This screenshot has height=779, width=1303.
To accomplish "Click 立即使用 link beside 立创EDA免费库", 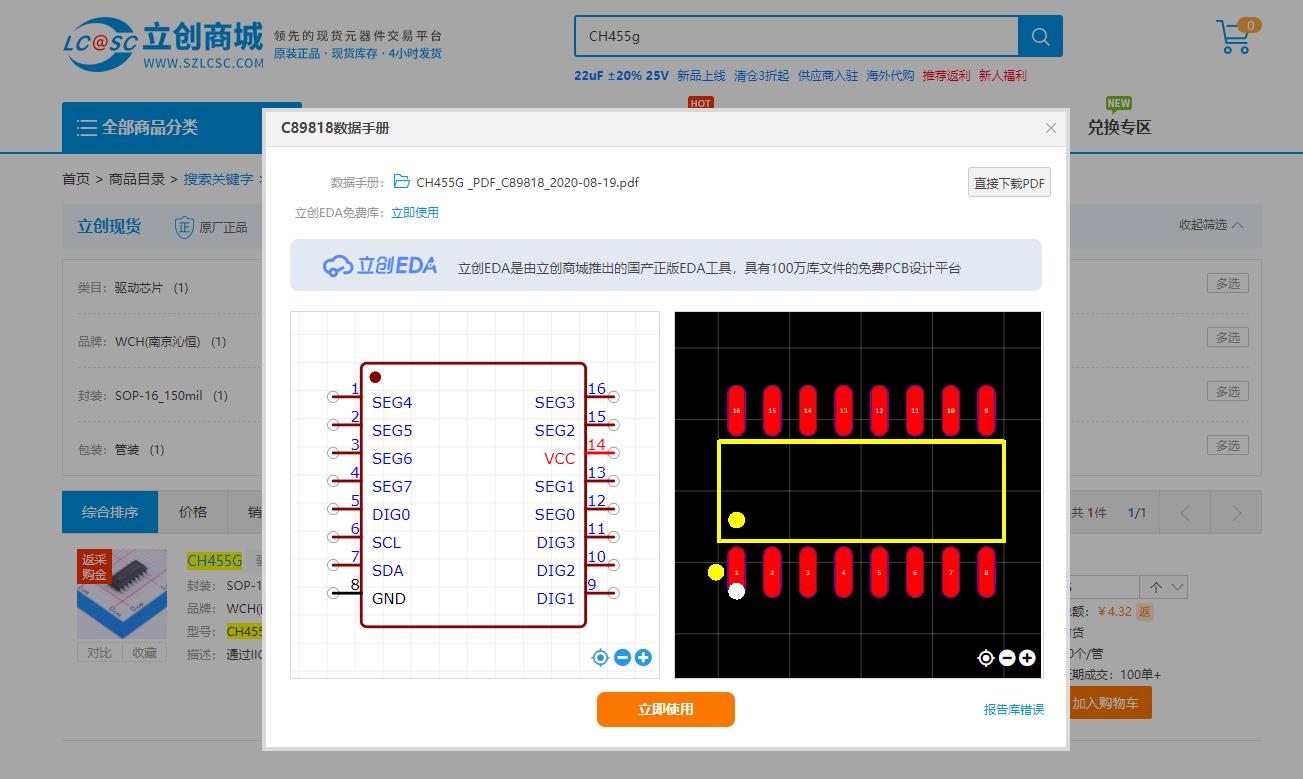I will (x=415, y=212).
